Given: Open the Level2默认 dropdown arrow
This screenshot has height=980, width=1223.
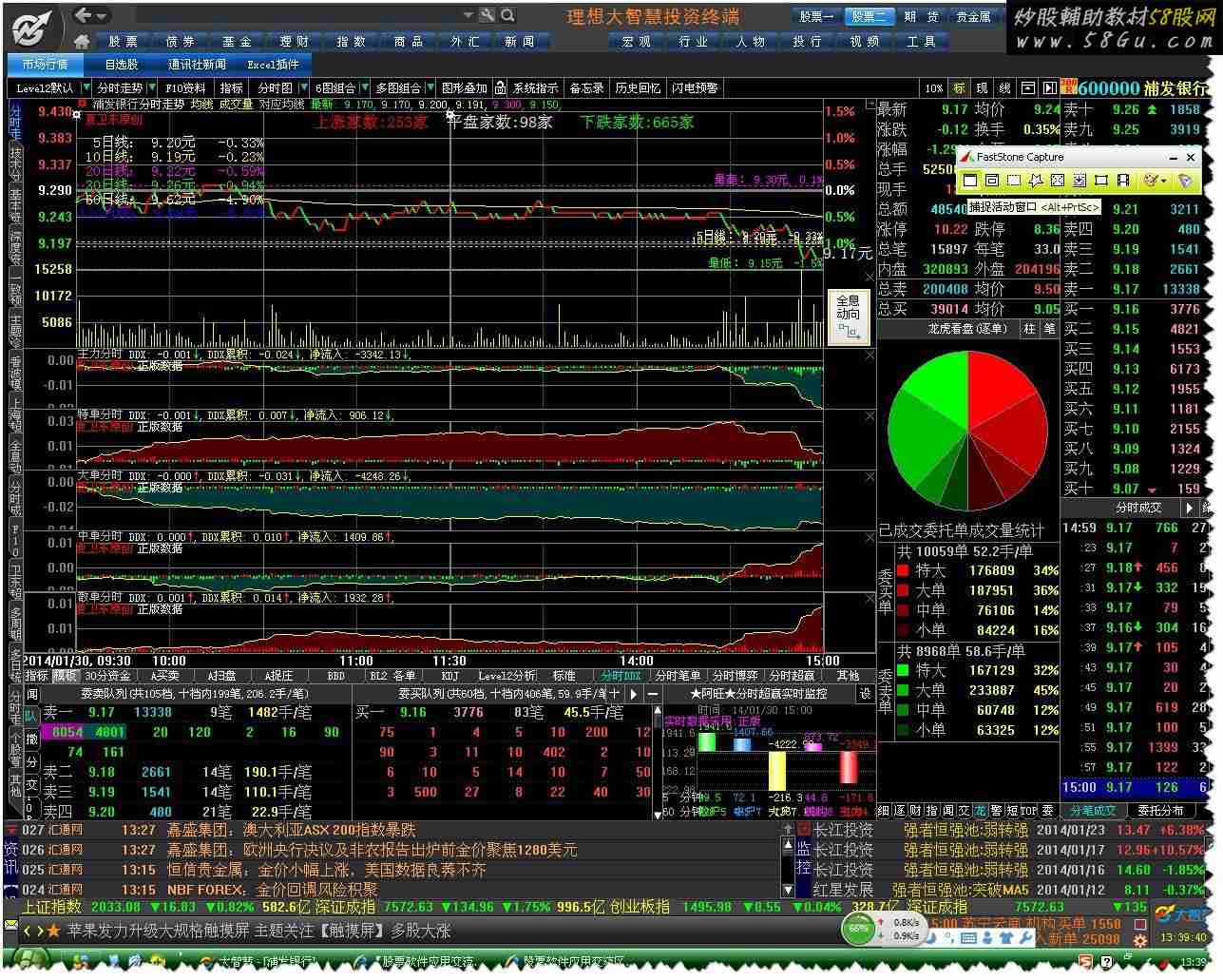Looking at the screenshot, I should point(86,87).
